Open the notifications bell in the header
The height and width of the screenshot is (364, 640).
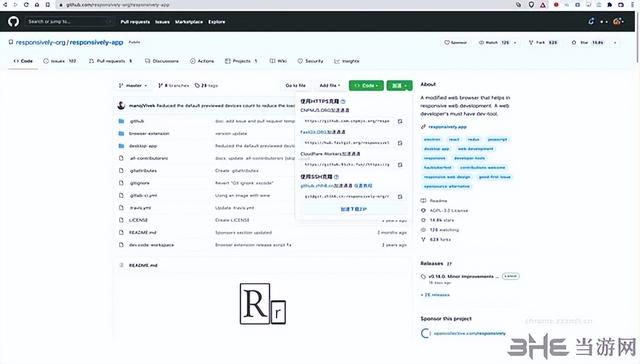tap(591, 21)
